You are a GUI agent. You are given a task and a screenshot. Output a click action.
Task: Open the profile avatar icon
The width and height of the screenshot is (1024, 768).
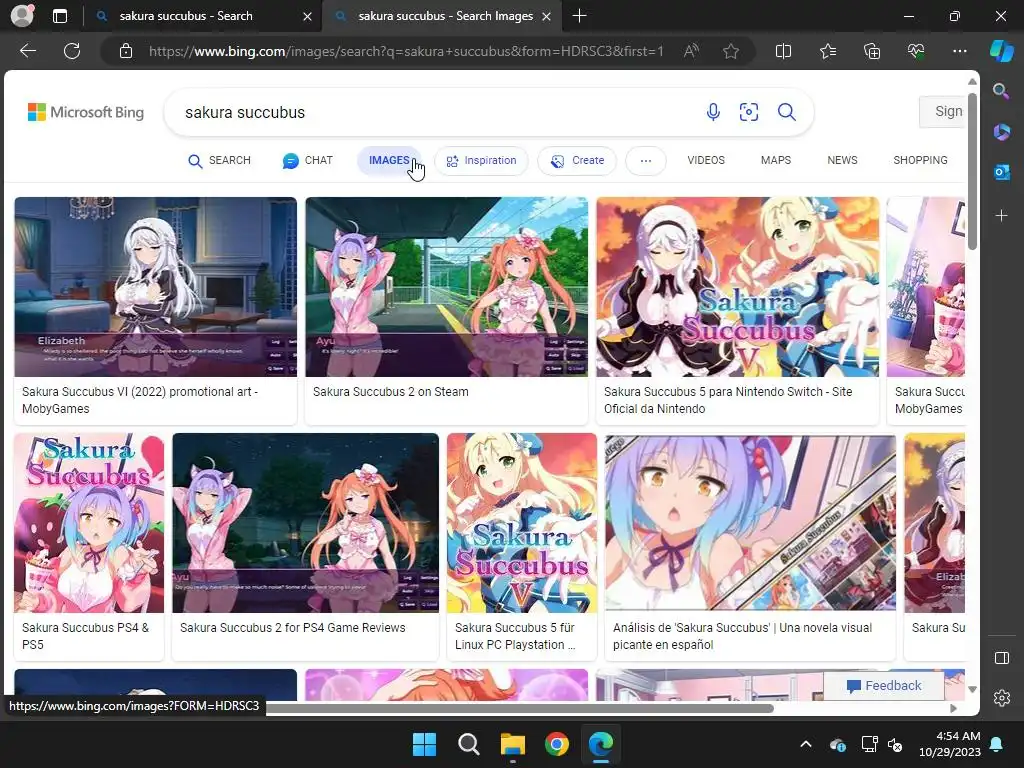[x=22, y=16]
